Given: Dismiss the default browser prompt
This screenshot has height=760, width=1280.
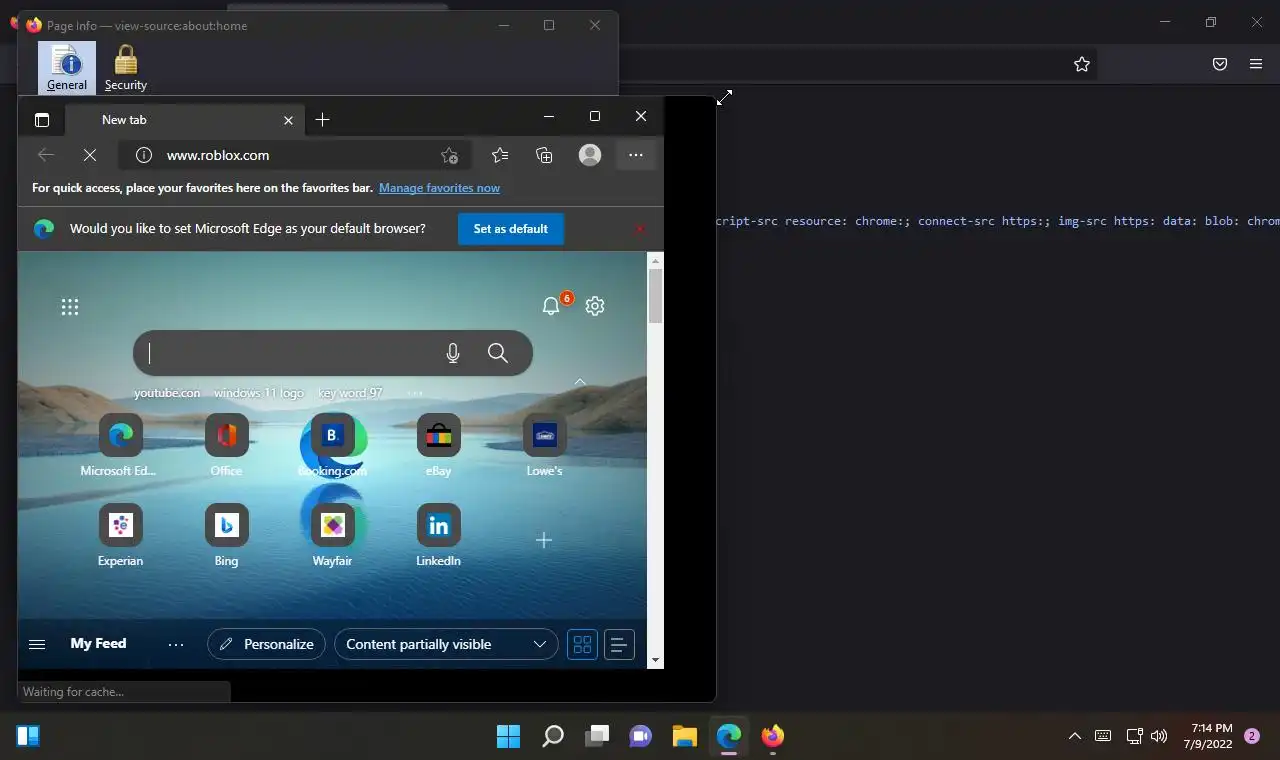Looking at the screenshot, I should tap(640, 229).
